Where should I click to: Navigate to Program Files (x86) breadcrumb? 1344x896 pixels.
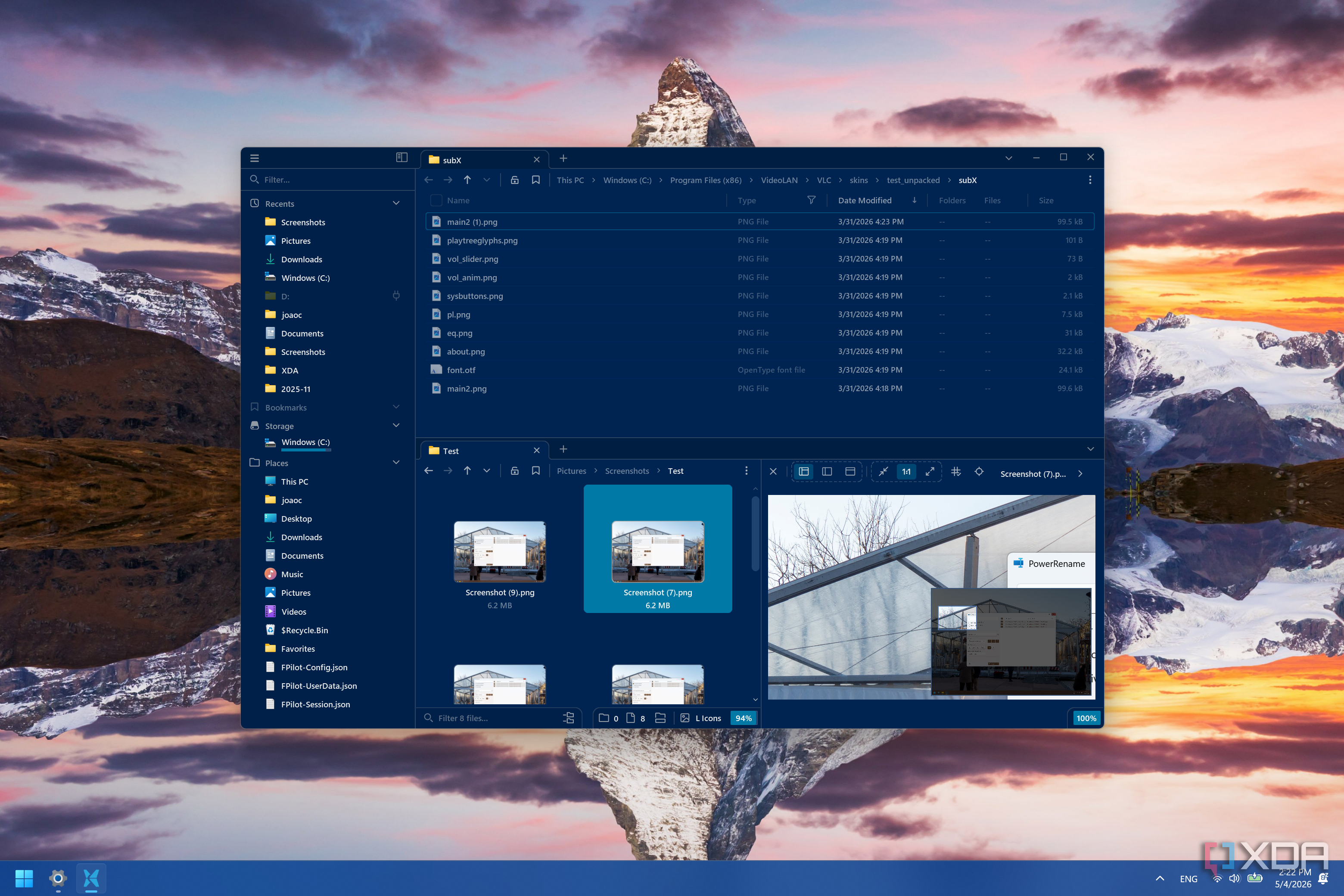click(706, 180)
